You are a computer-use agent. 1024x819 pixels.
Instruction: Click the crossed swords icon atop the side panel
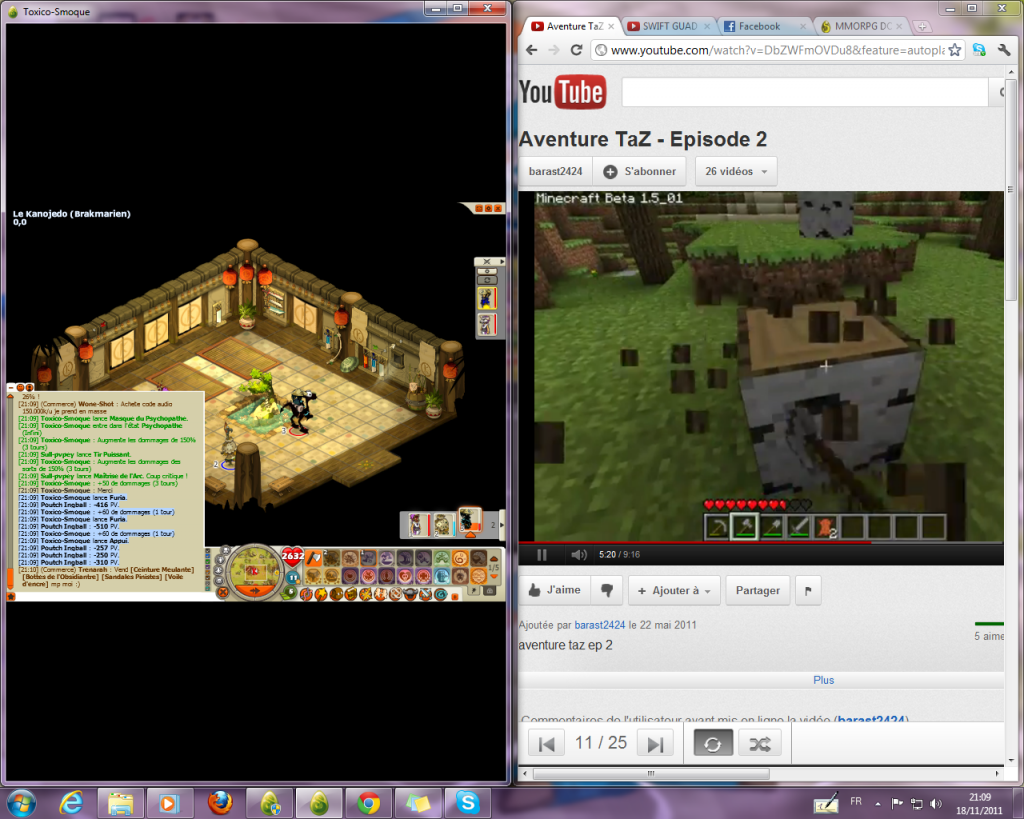pyautogui.click(x=487, y=262)
